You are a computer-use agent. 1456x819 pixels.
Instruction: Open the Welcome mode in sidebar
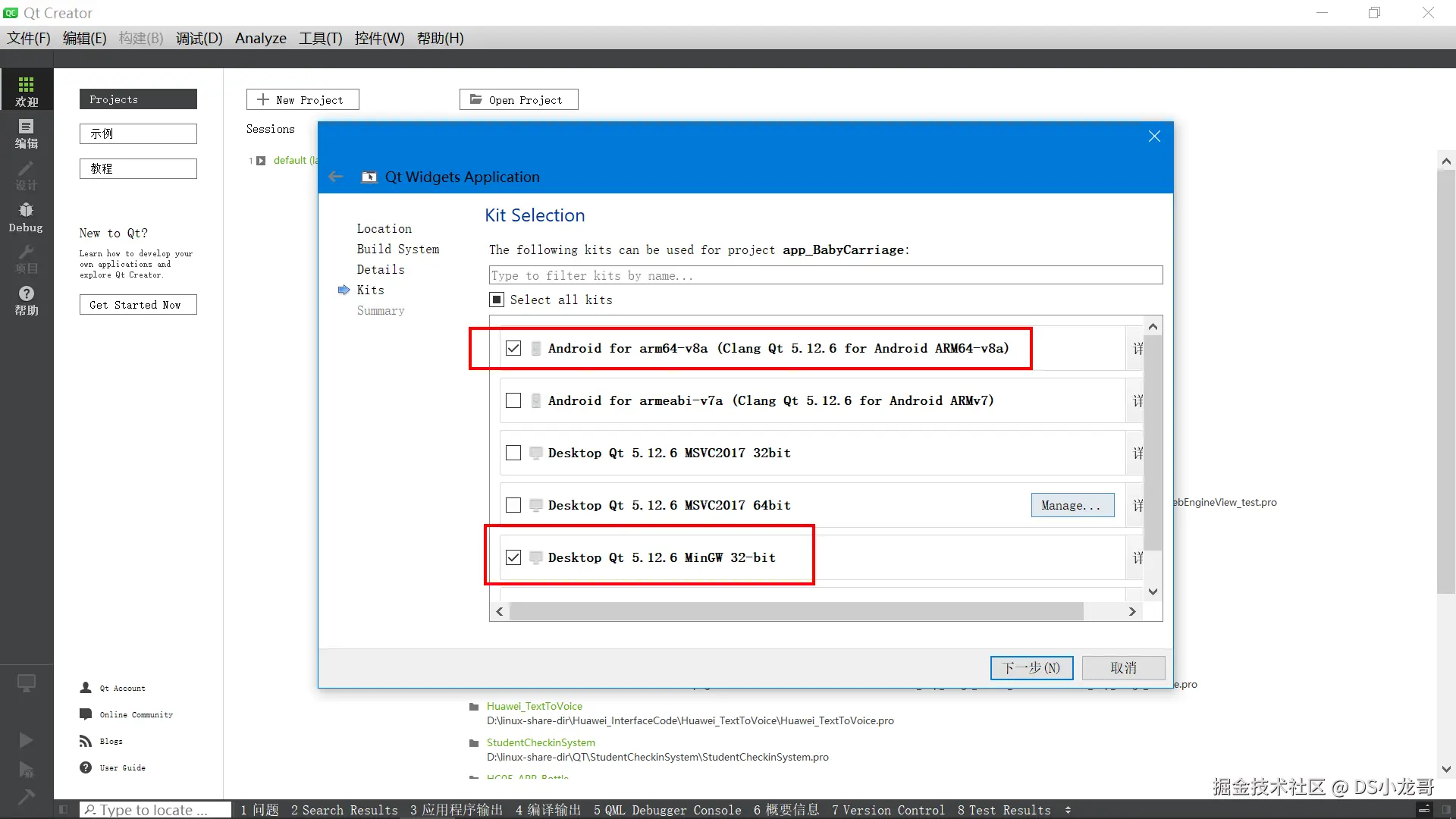[27, 91]
